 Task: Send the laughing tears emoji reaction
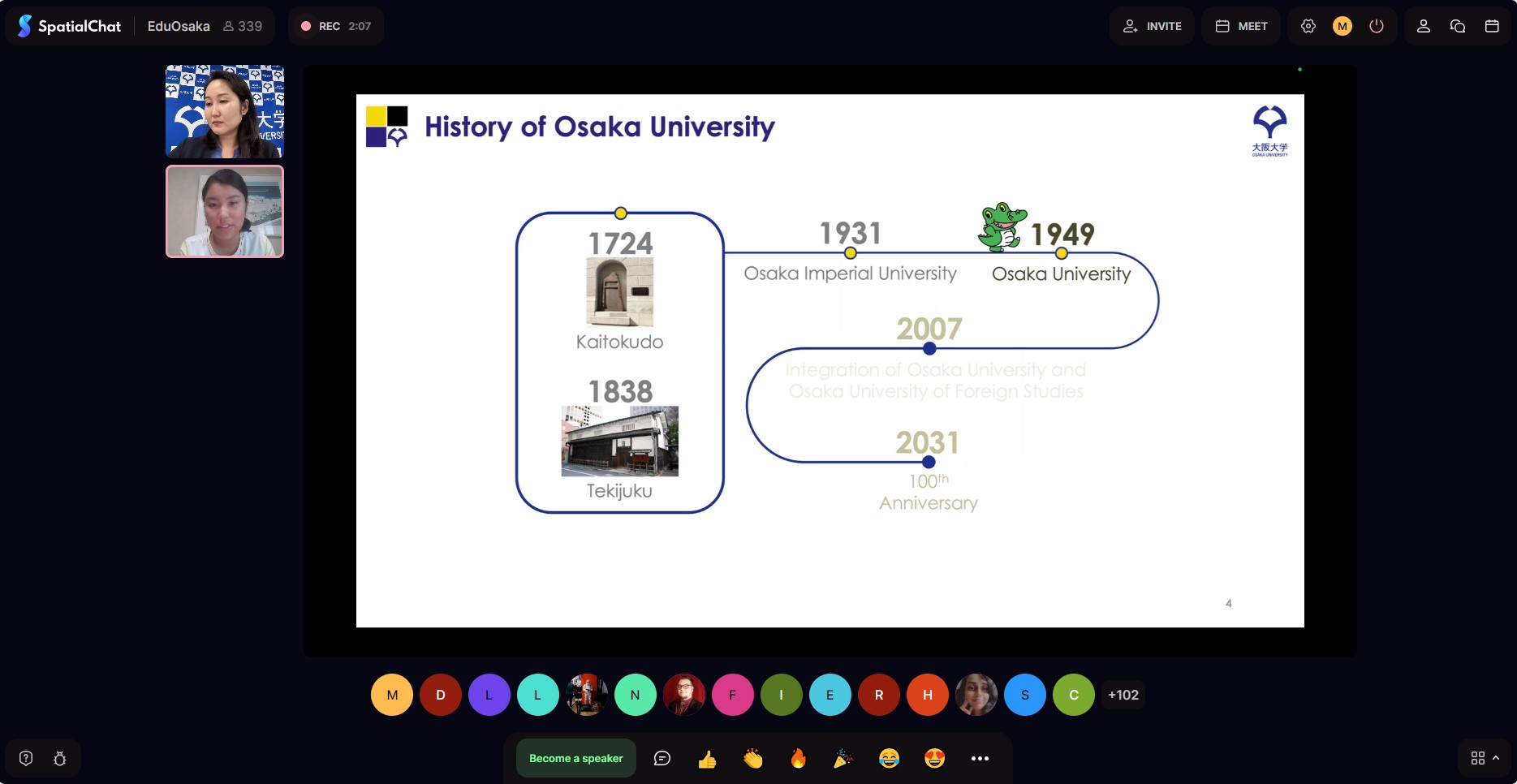(x=889, y=758)
